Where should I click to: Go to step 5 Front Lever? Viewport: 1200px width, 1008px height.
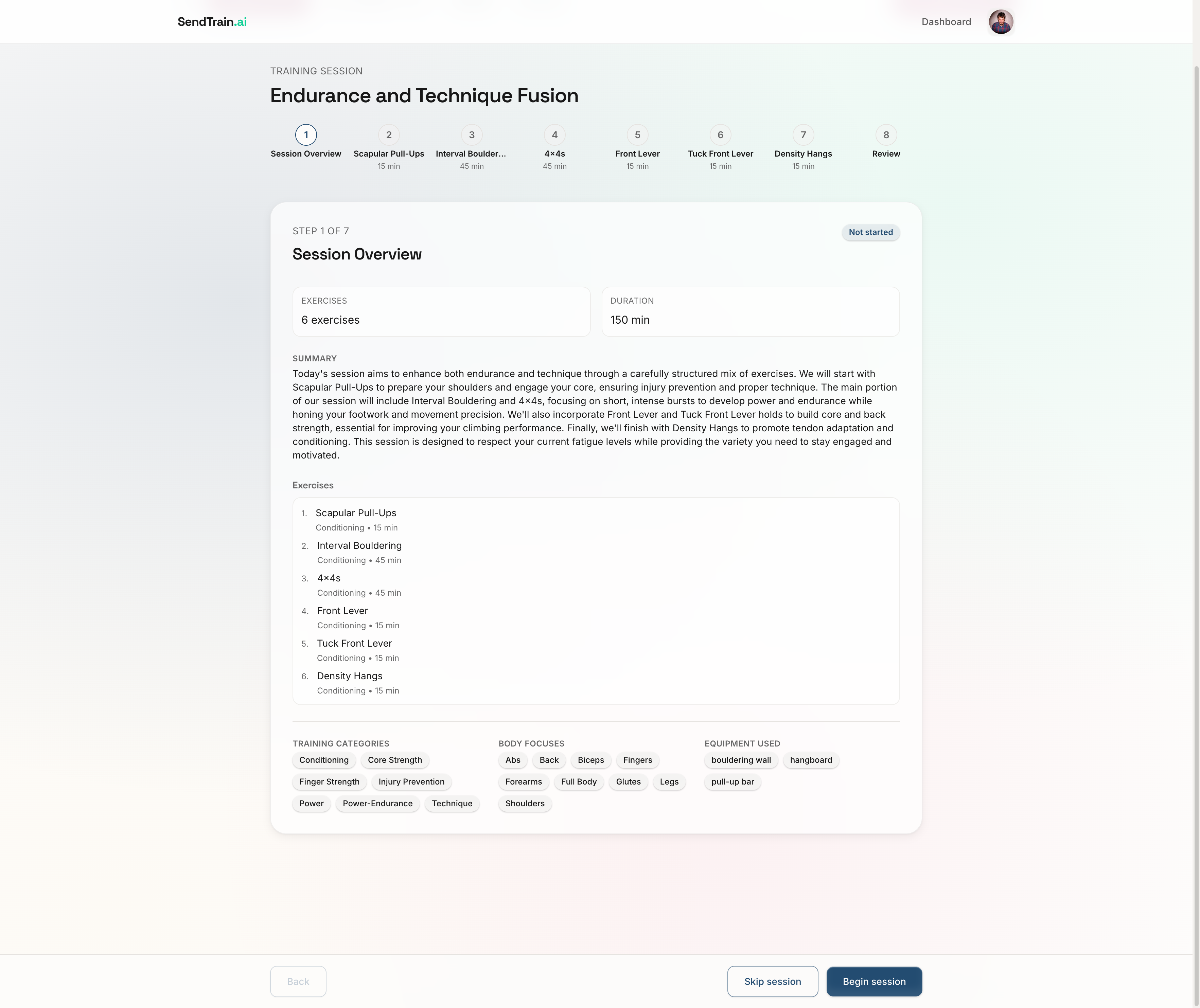(x=637, y=135)
